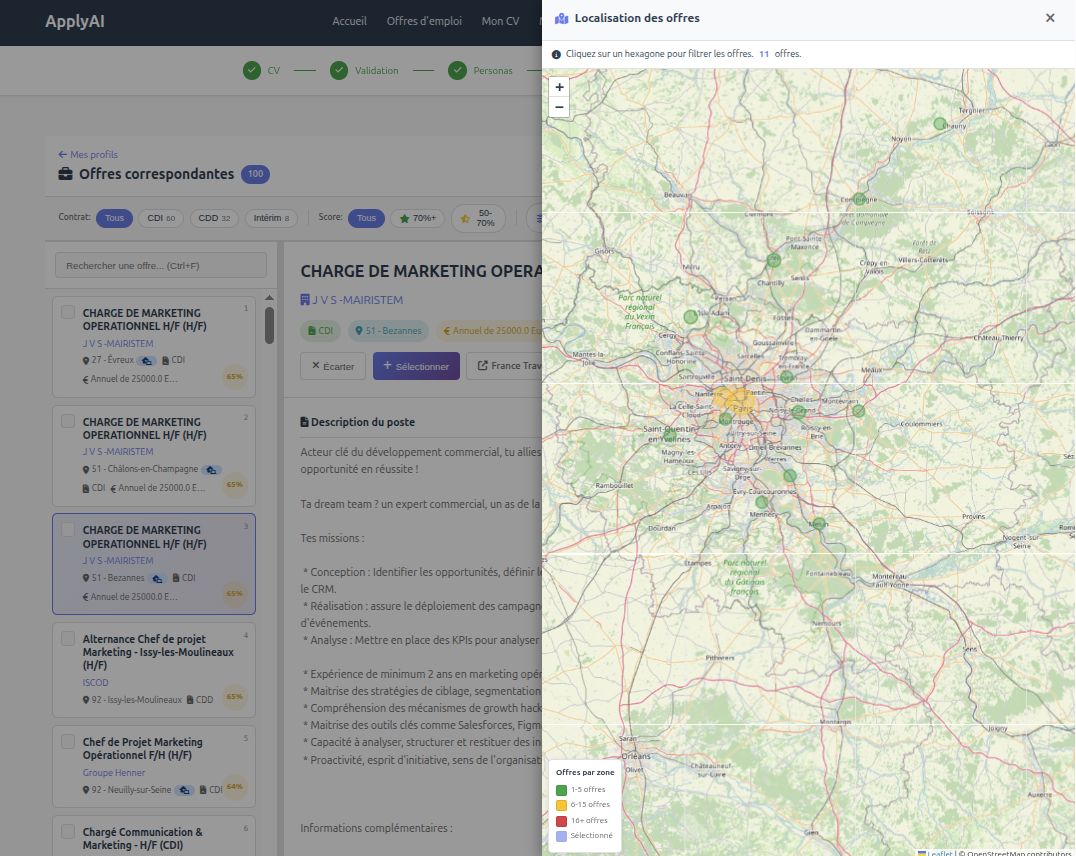
Task: Click the map zoom-out minus icon
Action: tap(559, 107)
